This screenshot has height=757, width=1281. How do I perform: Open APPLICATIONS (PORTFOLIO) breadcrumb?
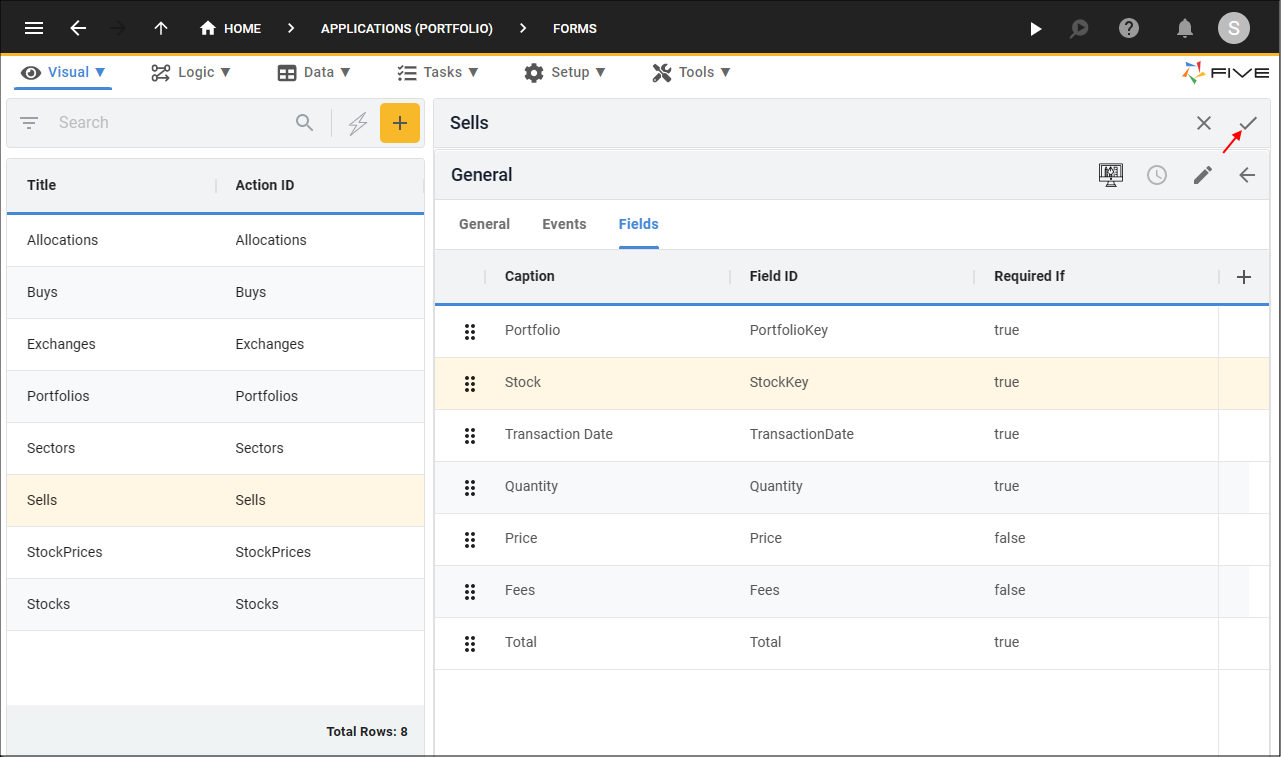click(x=407, y=28)
